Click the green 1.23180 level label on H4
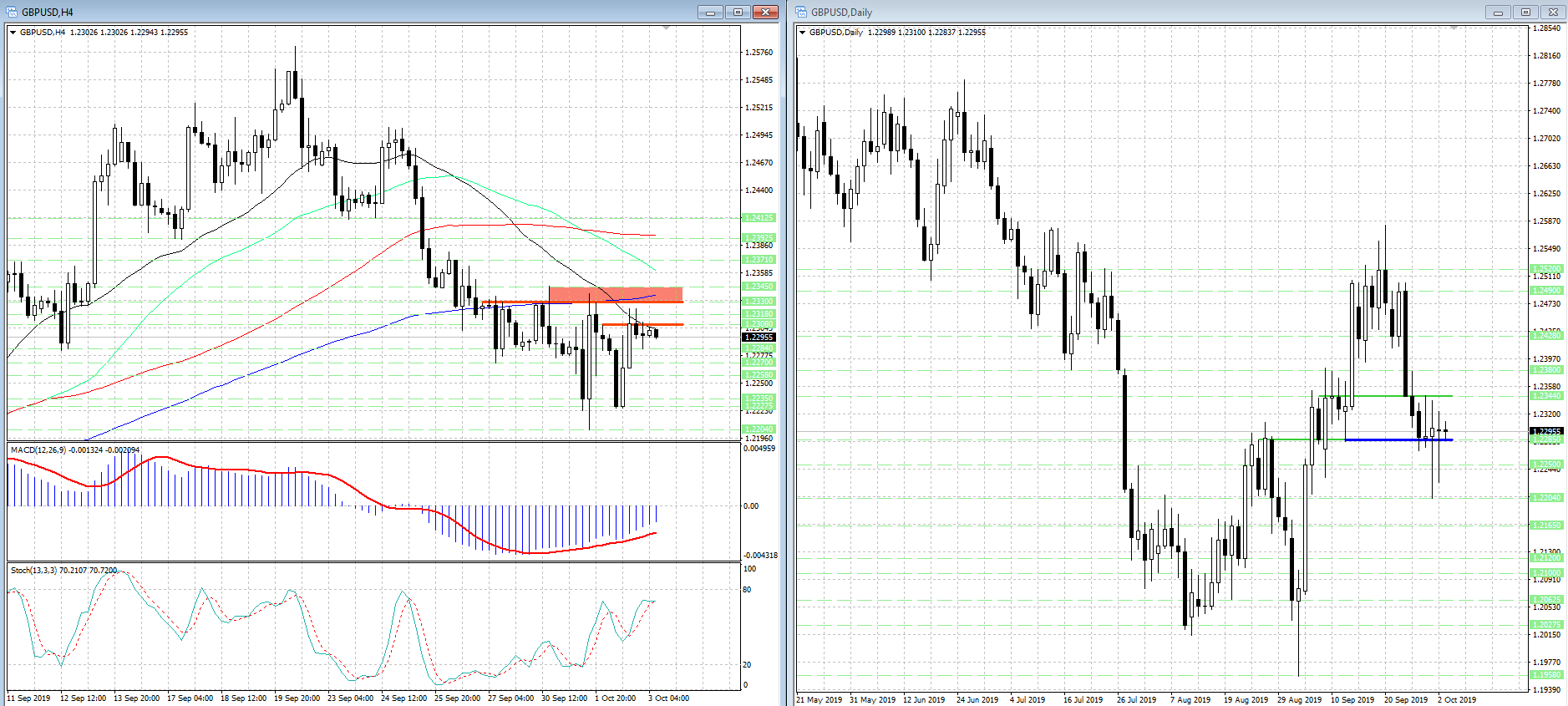 759,314
